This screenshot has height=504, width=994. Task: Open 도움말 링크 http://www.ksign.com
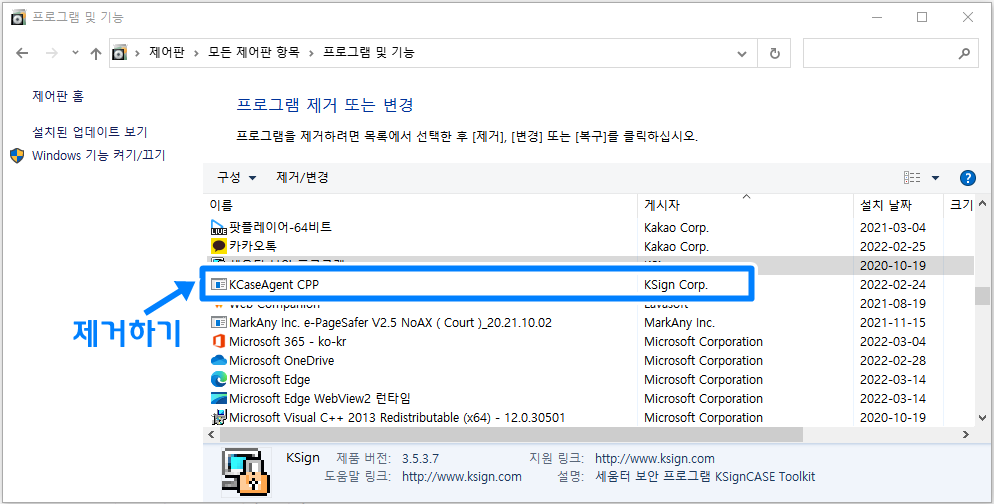(462, 476)
